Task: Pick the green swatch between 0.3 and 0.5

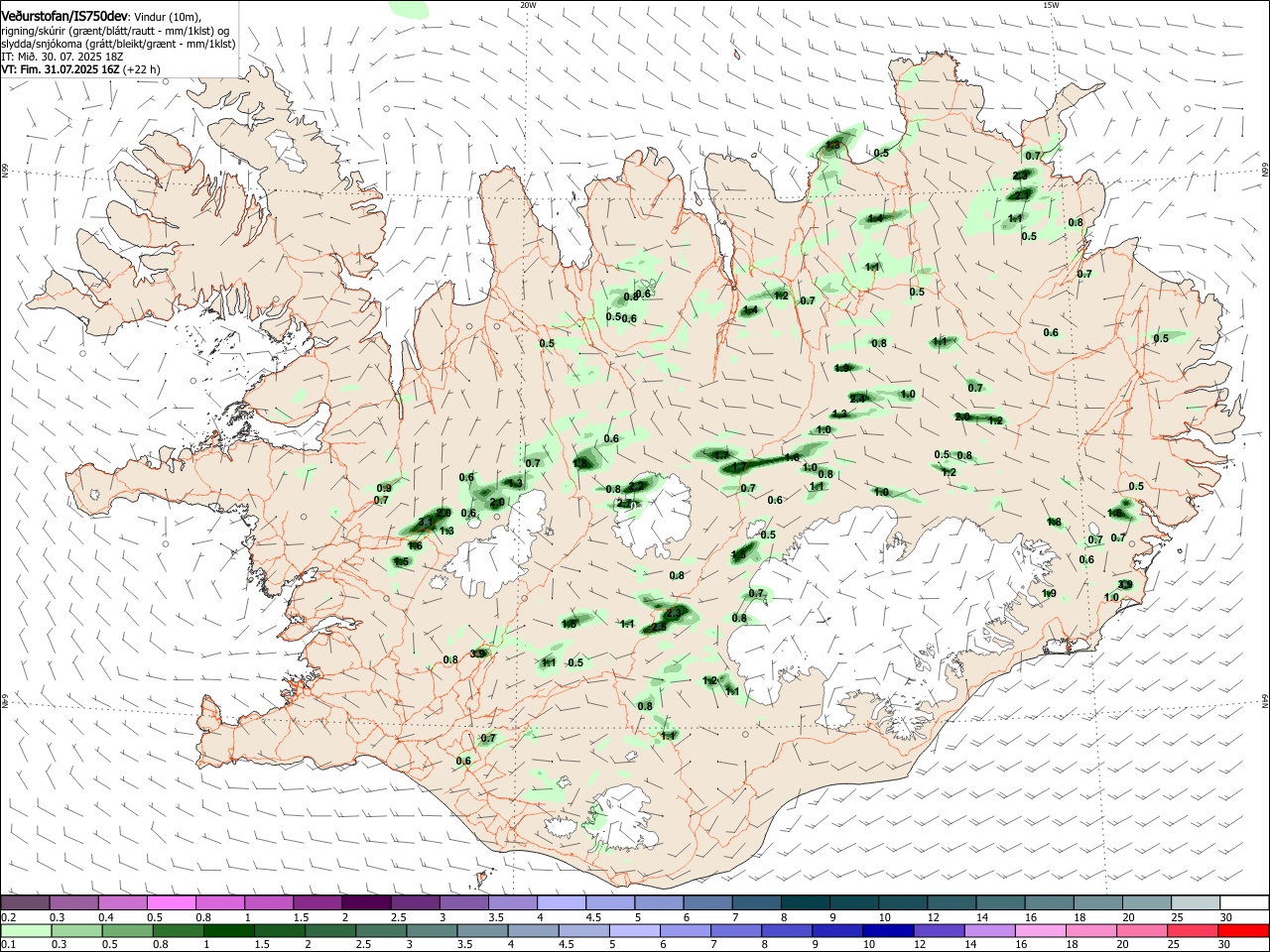Action: click(75, 930)
